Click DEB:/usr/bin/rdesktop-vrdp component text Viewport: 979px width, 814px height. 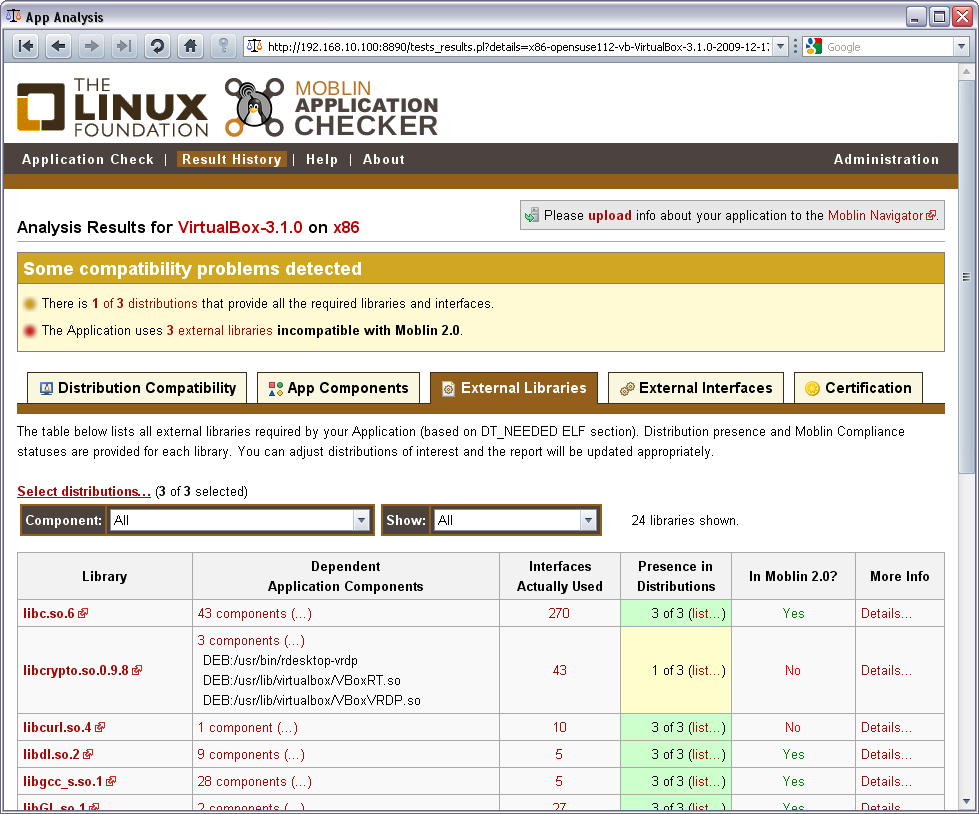(x=280, y=660)
